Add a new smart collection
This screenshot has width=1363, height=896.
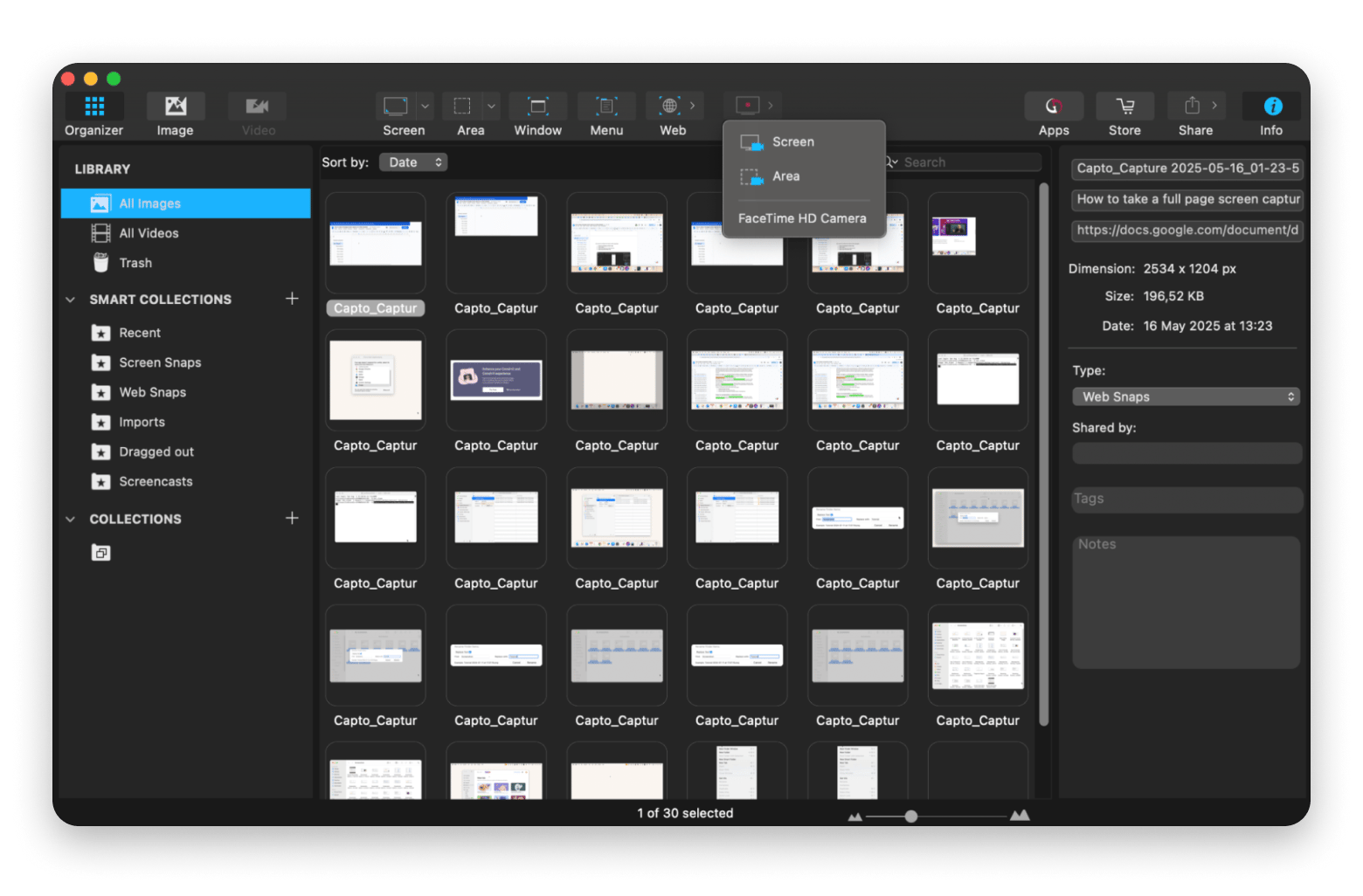click(x=292, y=299)
